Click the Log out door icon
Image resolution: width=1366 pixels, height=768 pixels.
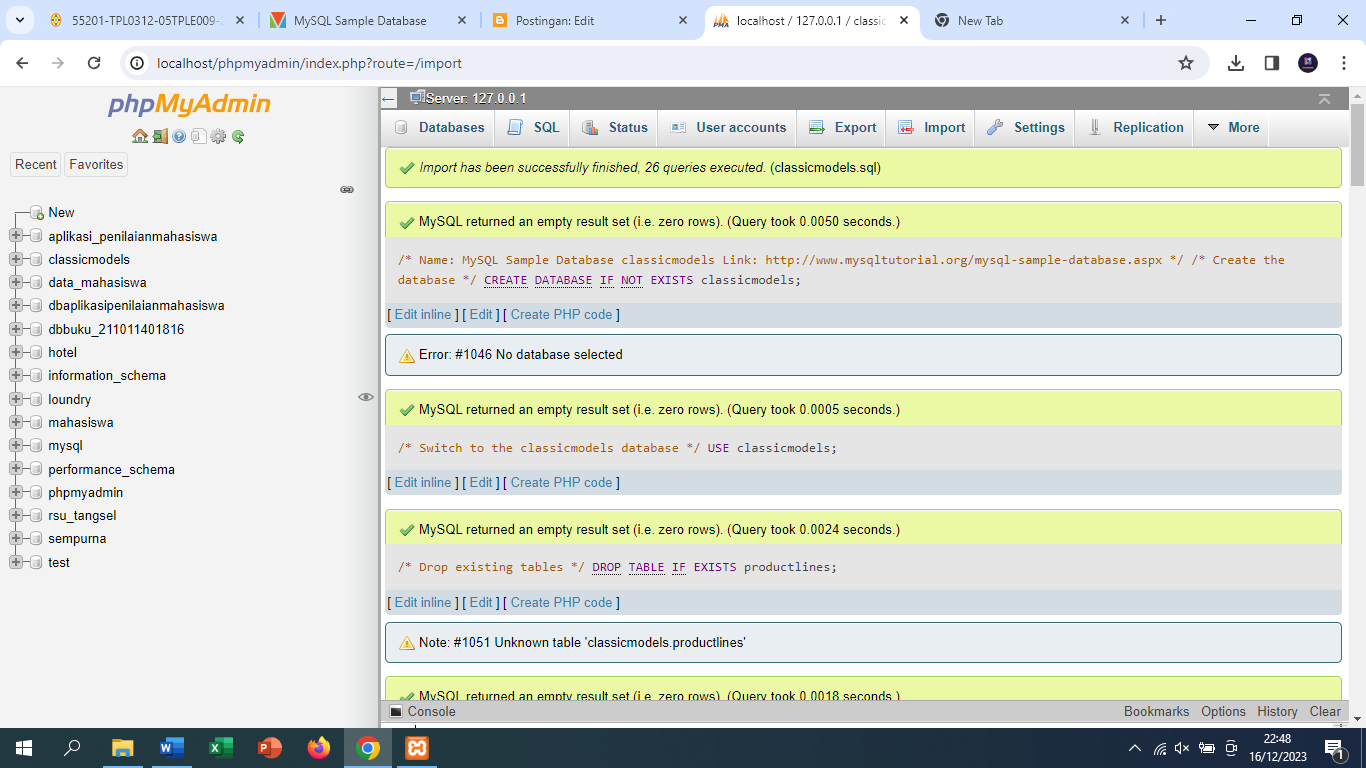pos(160,136)
